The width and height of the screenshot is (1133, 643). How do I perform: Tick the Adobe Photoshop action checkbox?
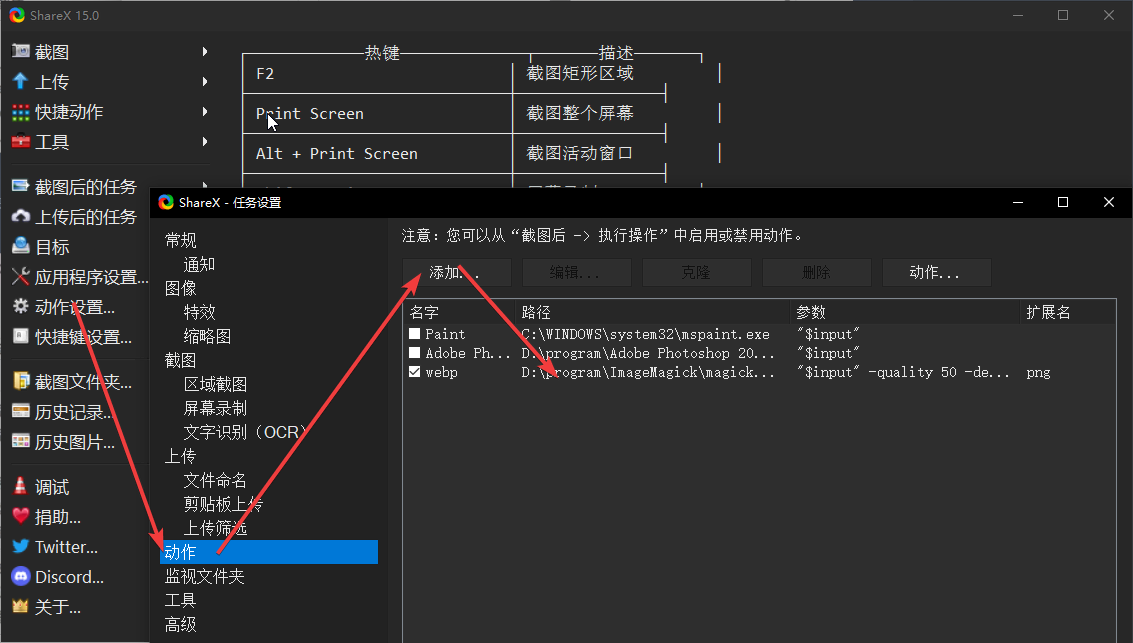tap(415, 353)
